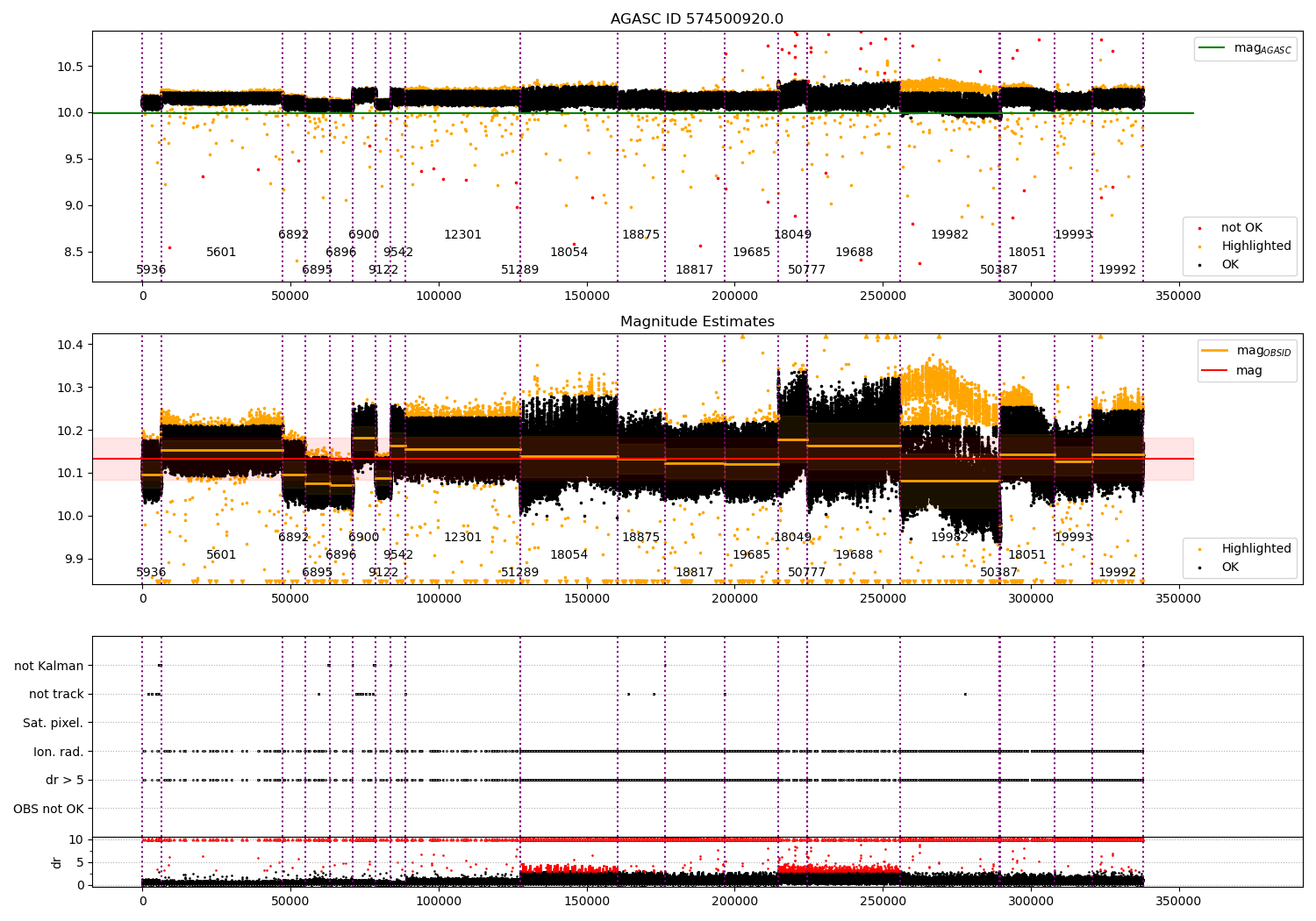Click the 250000 x-tick of the top plot
The image size is (1316, 921).
click(x=883, y=296)
